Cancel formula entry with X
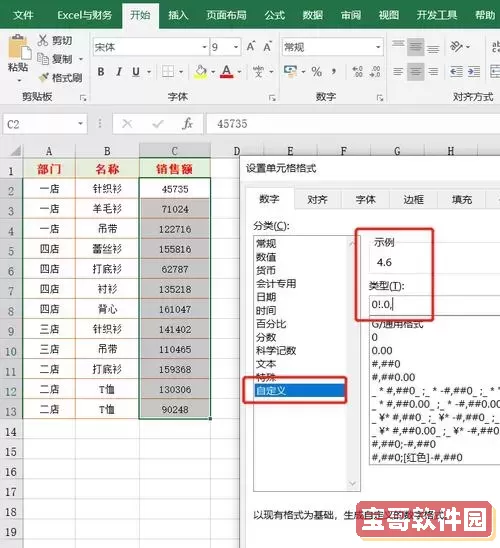 coord(127,124)
